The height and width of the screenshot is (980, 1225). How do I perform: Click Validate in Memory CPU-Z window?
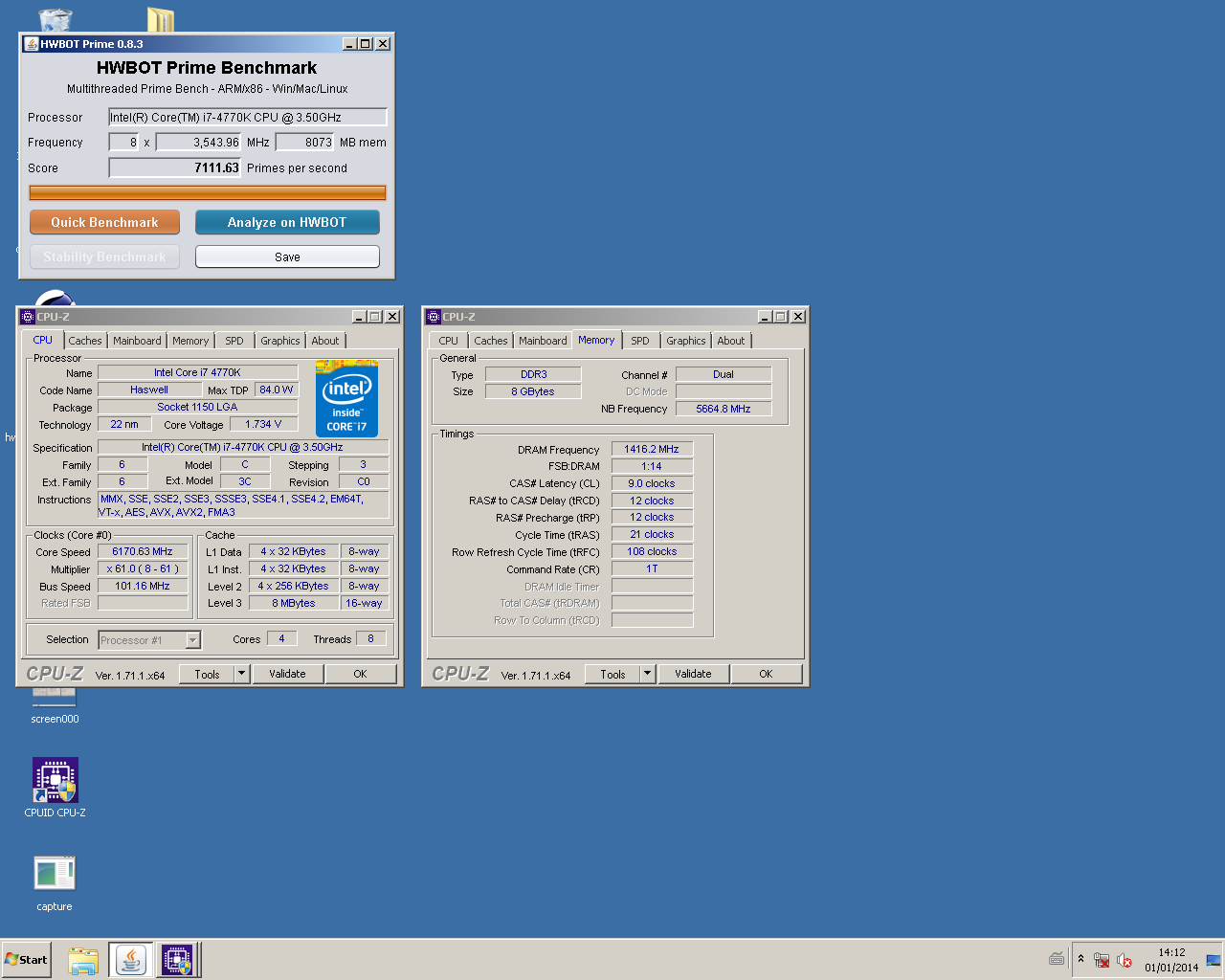[x=693, y=674]
